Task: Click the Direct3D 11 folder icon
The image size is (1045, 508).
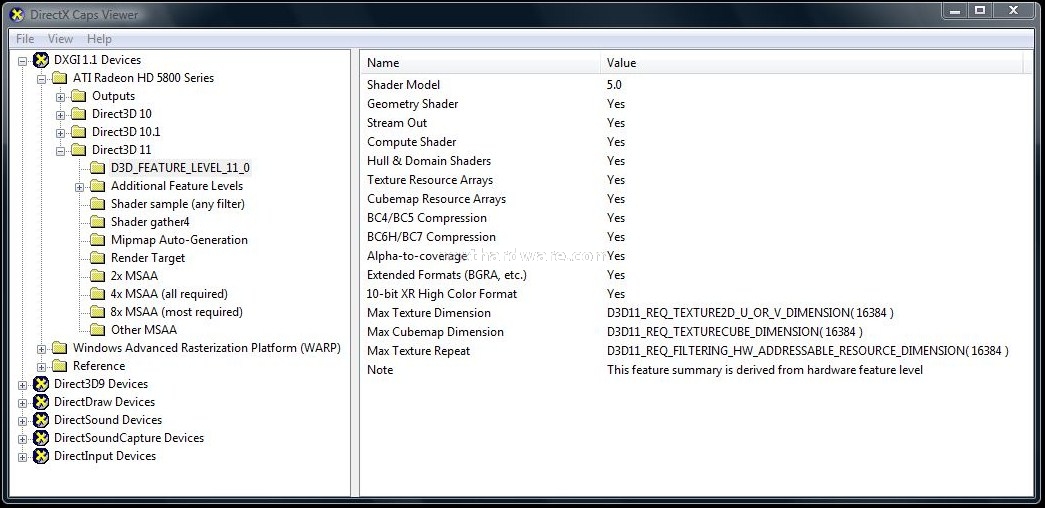Action: [79, 150]
